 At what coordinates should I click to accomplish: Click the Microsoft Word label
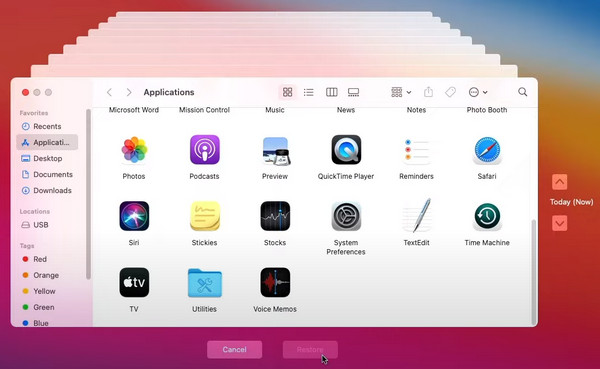pos(134,110)
